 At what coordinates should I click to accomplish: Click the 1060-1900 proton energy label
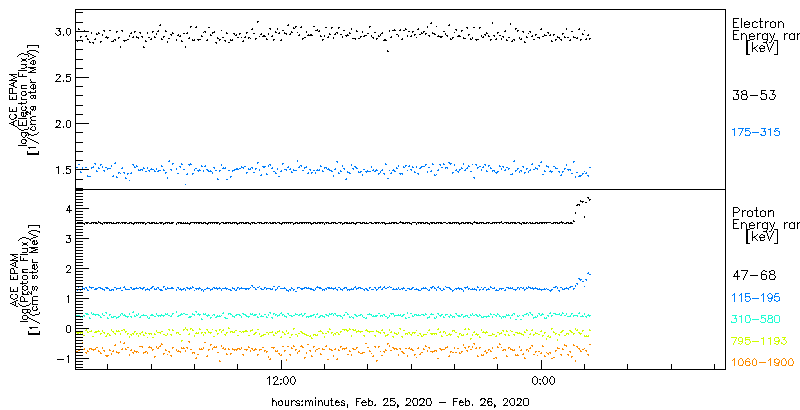(x=762, y=362)
